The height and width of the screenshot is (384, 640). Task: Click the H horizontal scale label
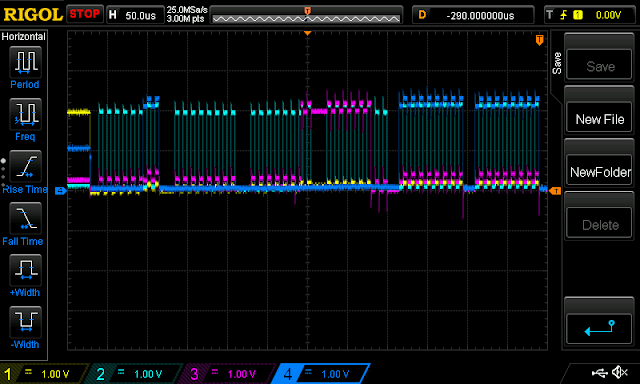pyautogui.click(x=113, y=15)
